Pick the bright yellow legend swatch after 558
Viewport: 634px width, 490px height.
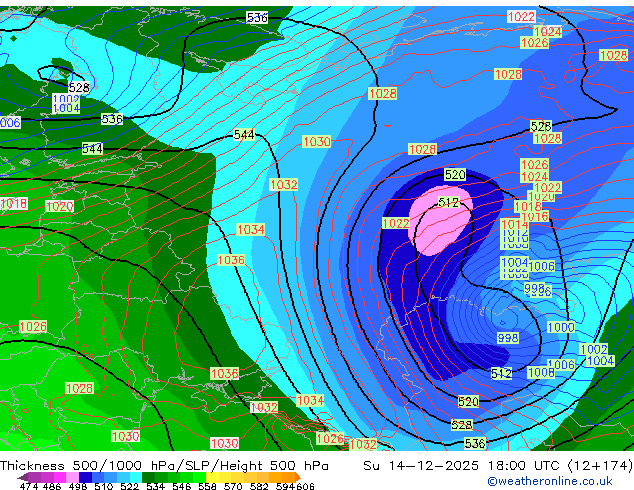point(213,477)
